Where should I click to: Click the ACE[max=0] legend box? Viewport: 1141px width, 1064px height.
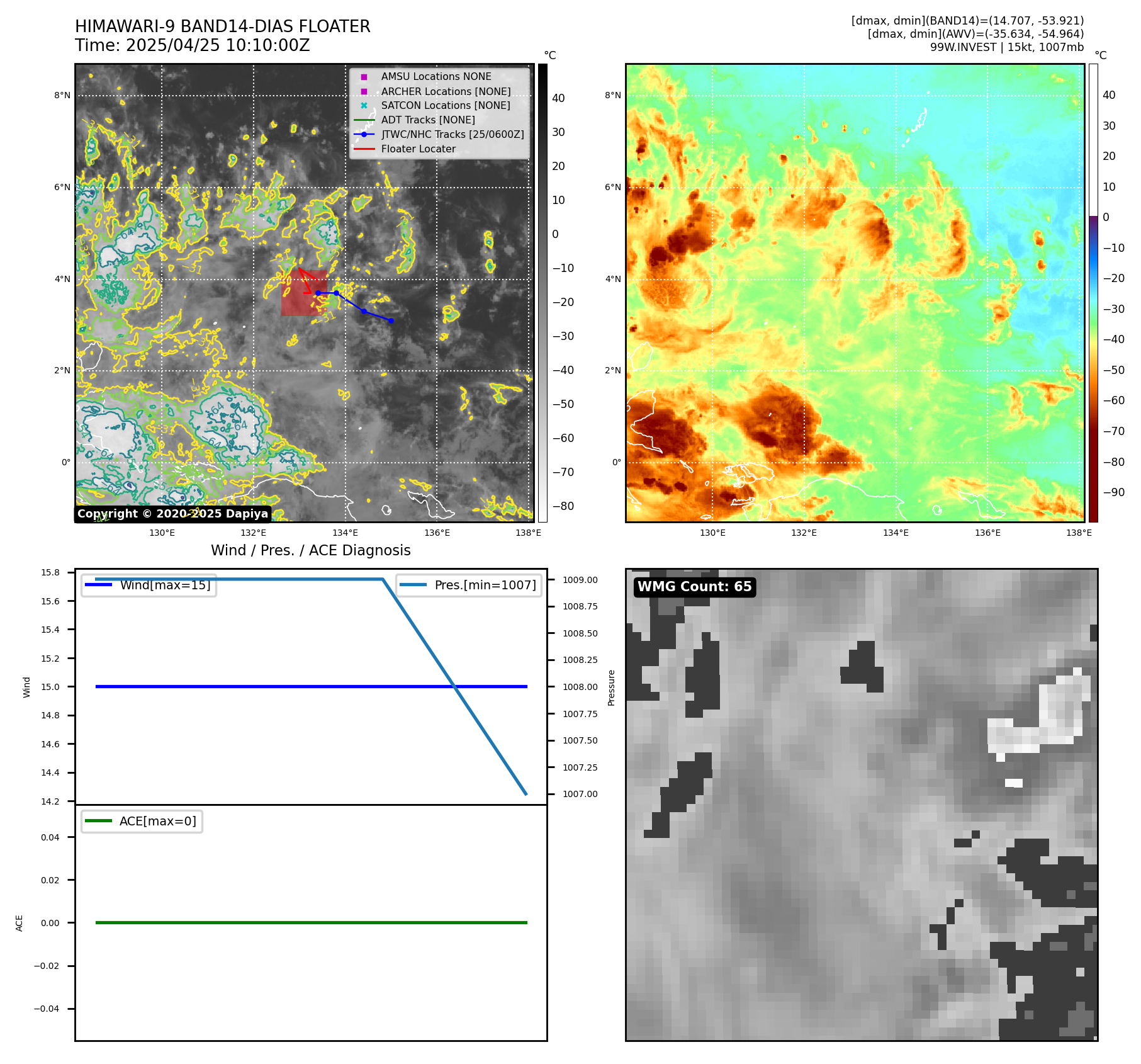point(142,821)
